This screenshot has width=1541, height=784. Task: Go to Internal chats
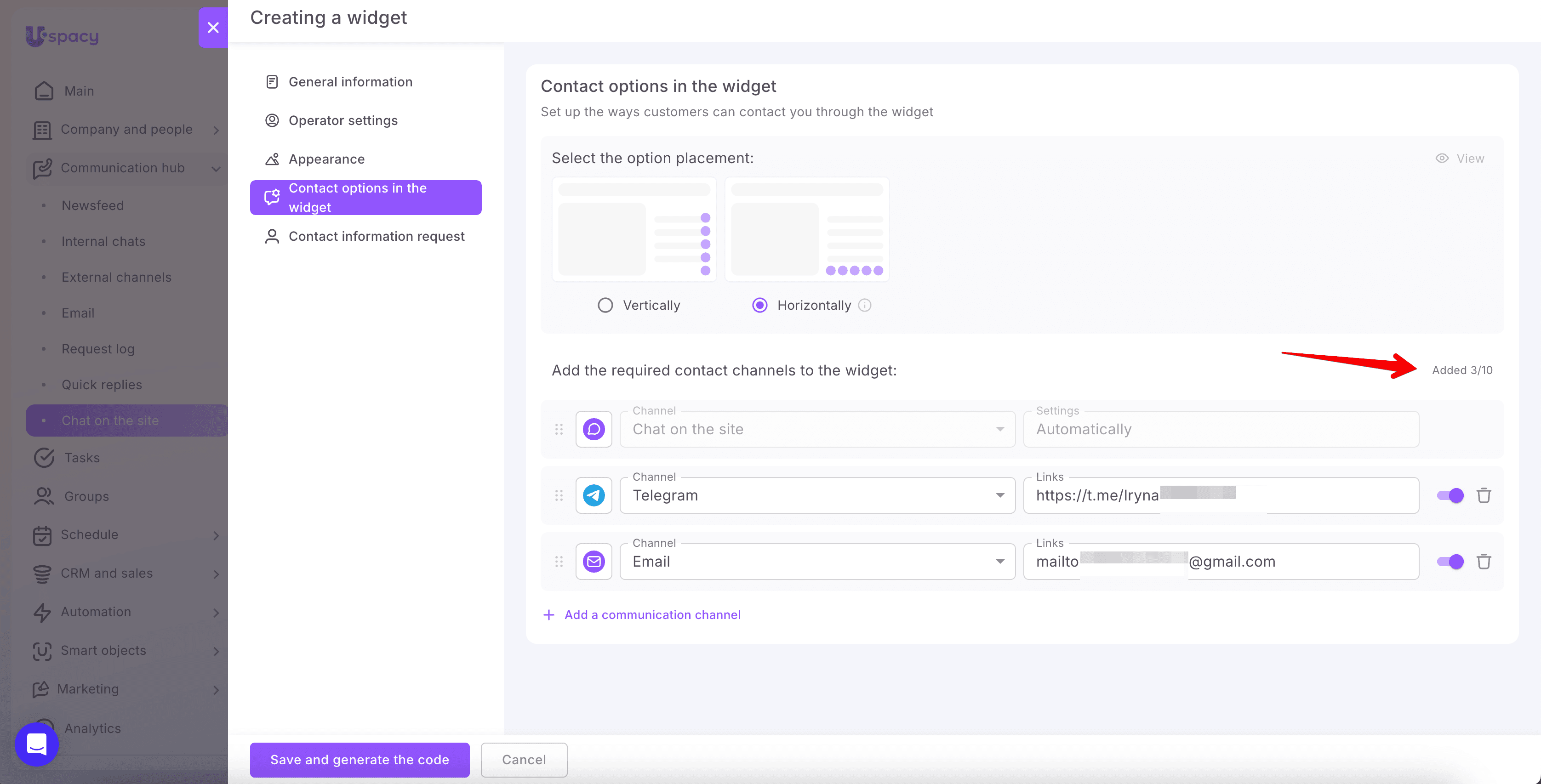click(x=103, y=242)
